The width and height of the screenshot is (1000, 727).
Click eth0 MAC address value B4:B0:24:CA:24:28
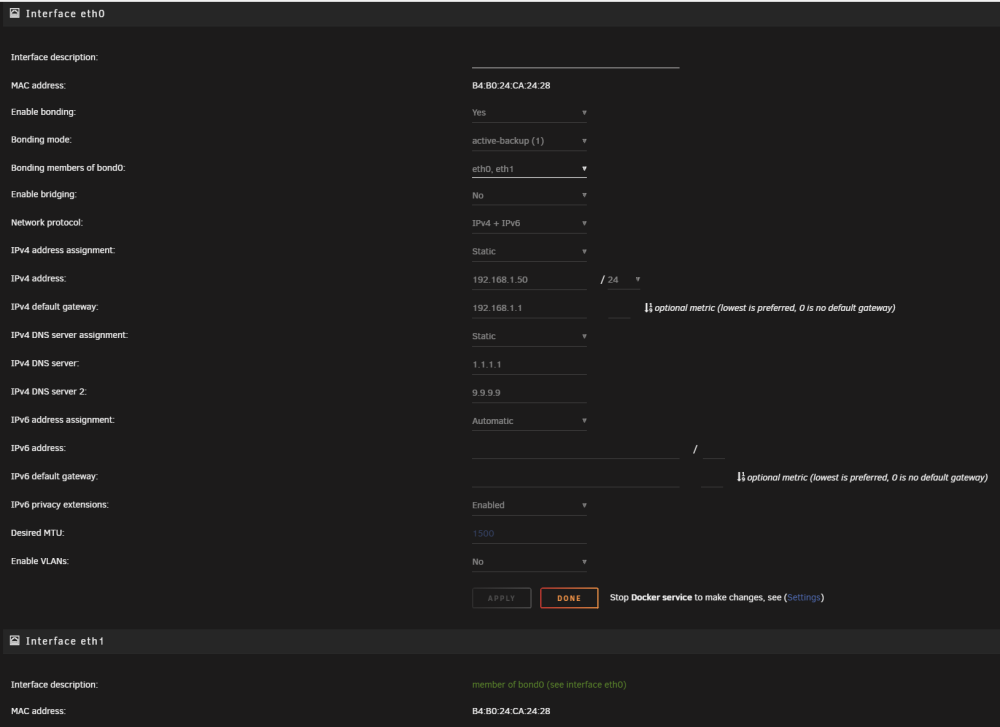tap(511, 85)
